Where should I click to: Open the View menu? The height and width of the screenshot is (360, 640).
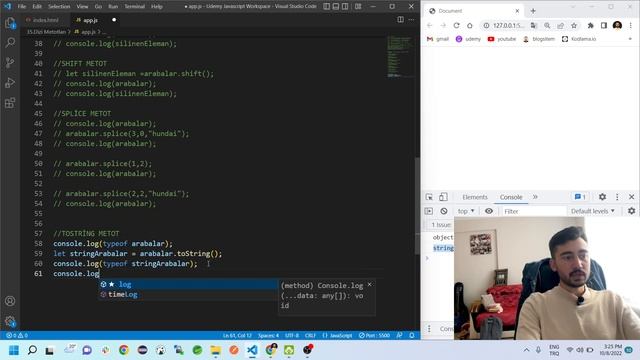(x=82, y=7)
